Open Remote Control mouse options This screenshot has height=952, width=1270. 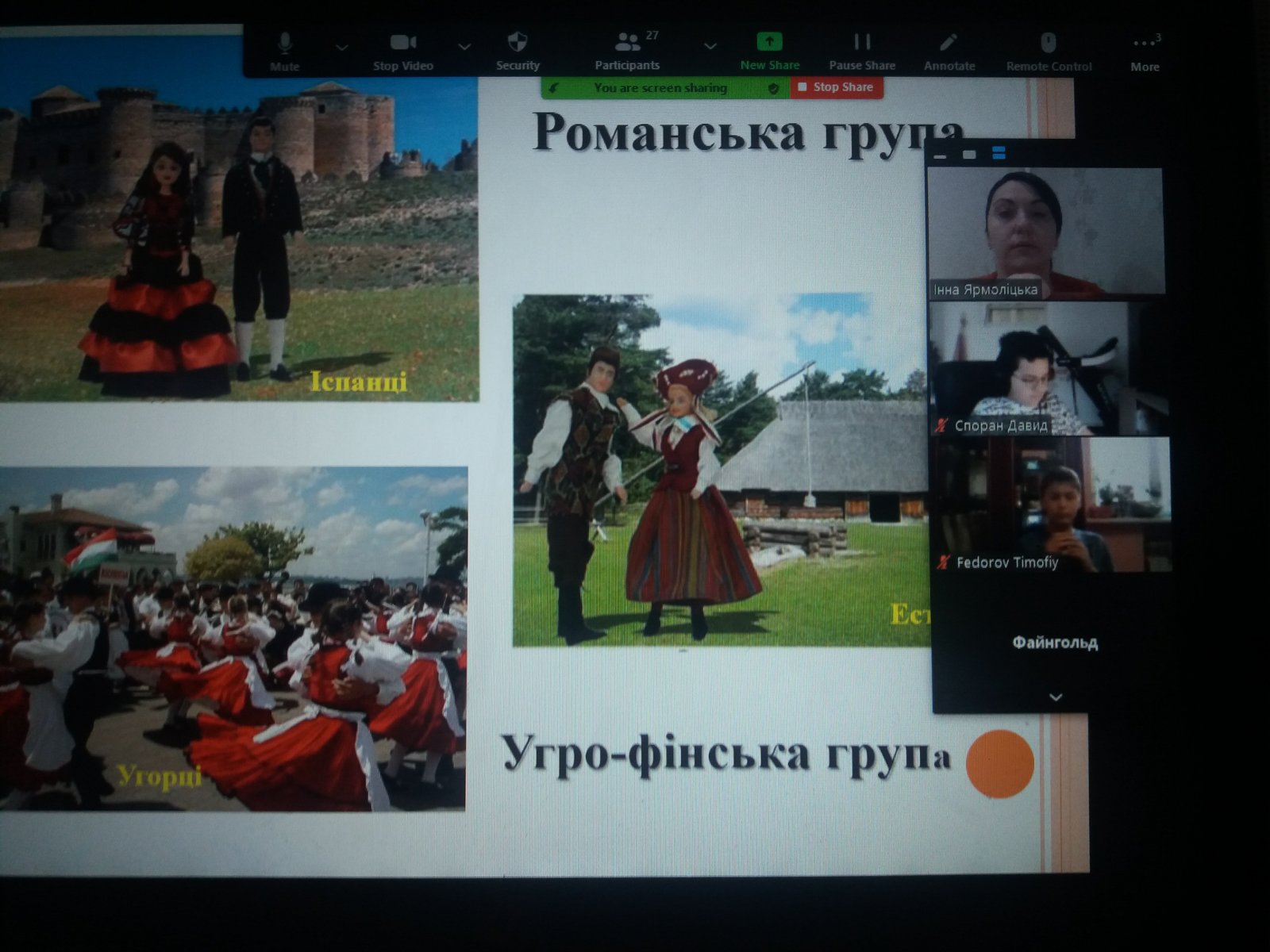[1049, 52]
